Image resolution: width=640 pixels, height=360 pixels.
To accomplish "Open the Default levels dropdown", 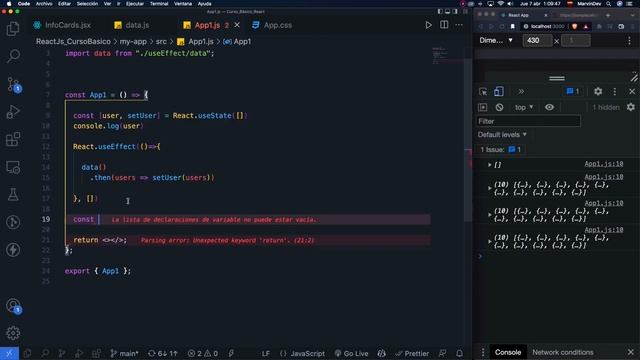I will [x=502, y=135].
